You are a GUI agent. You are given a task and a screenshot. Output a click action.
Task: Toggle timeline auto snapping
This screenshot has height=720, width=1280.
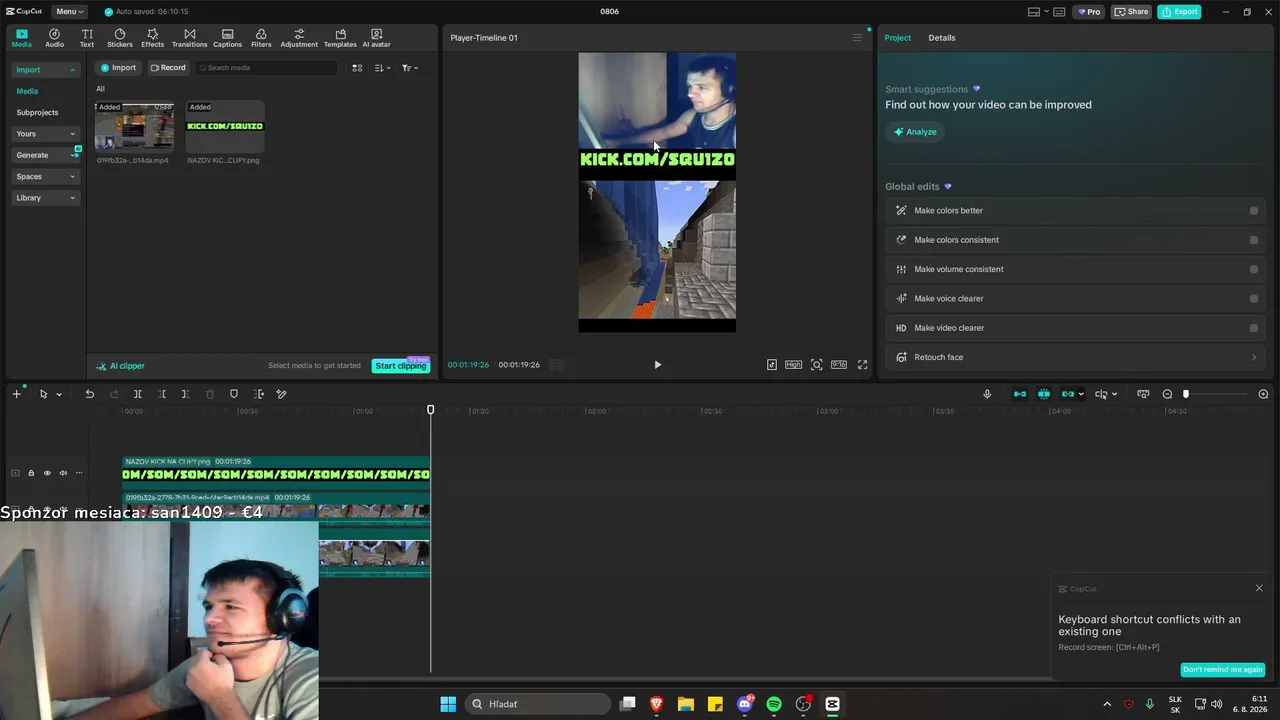click(1044, 394)
